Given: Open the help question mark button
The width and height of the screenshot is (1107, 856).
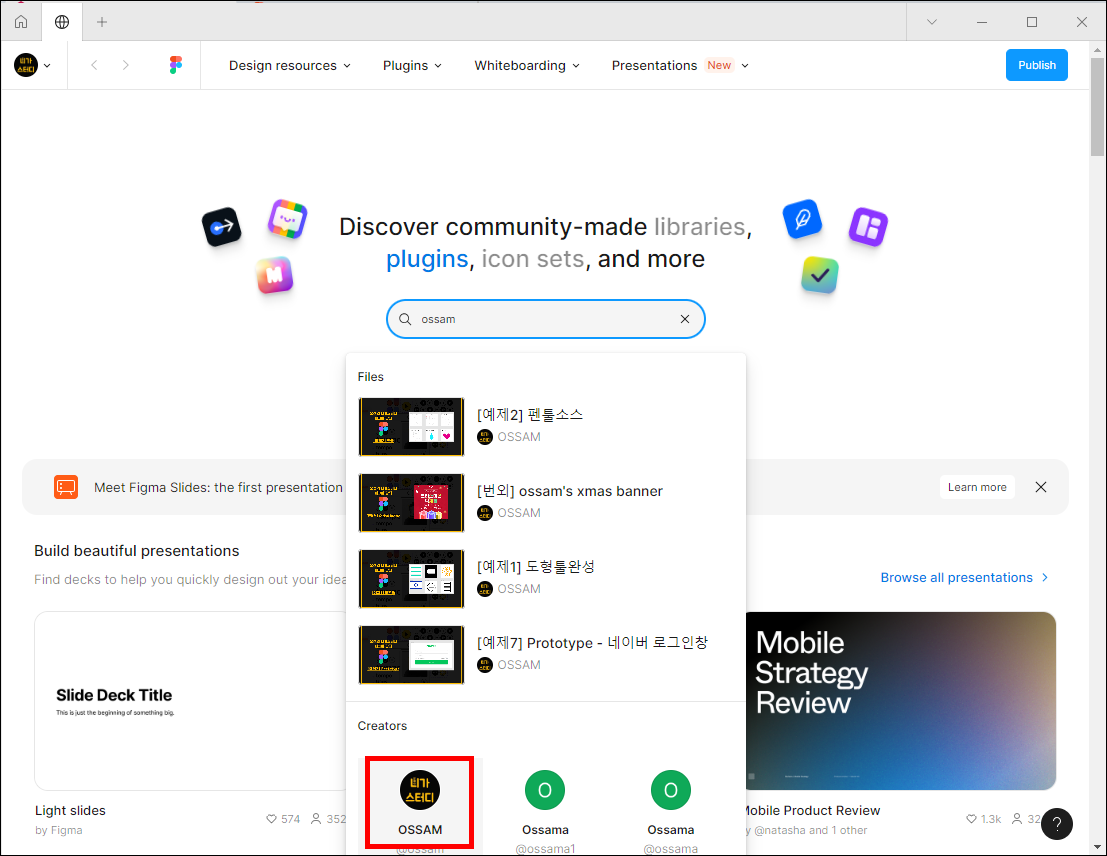Looking at the screenshot, I should [1056, 824].
